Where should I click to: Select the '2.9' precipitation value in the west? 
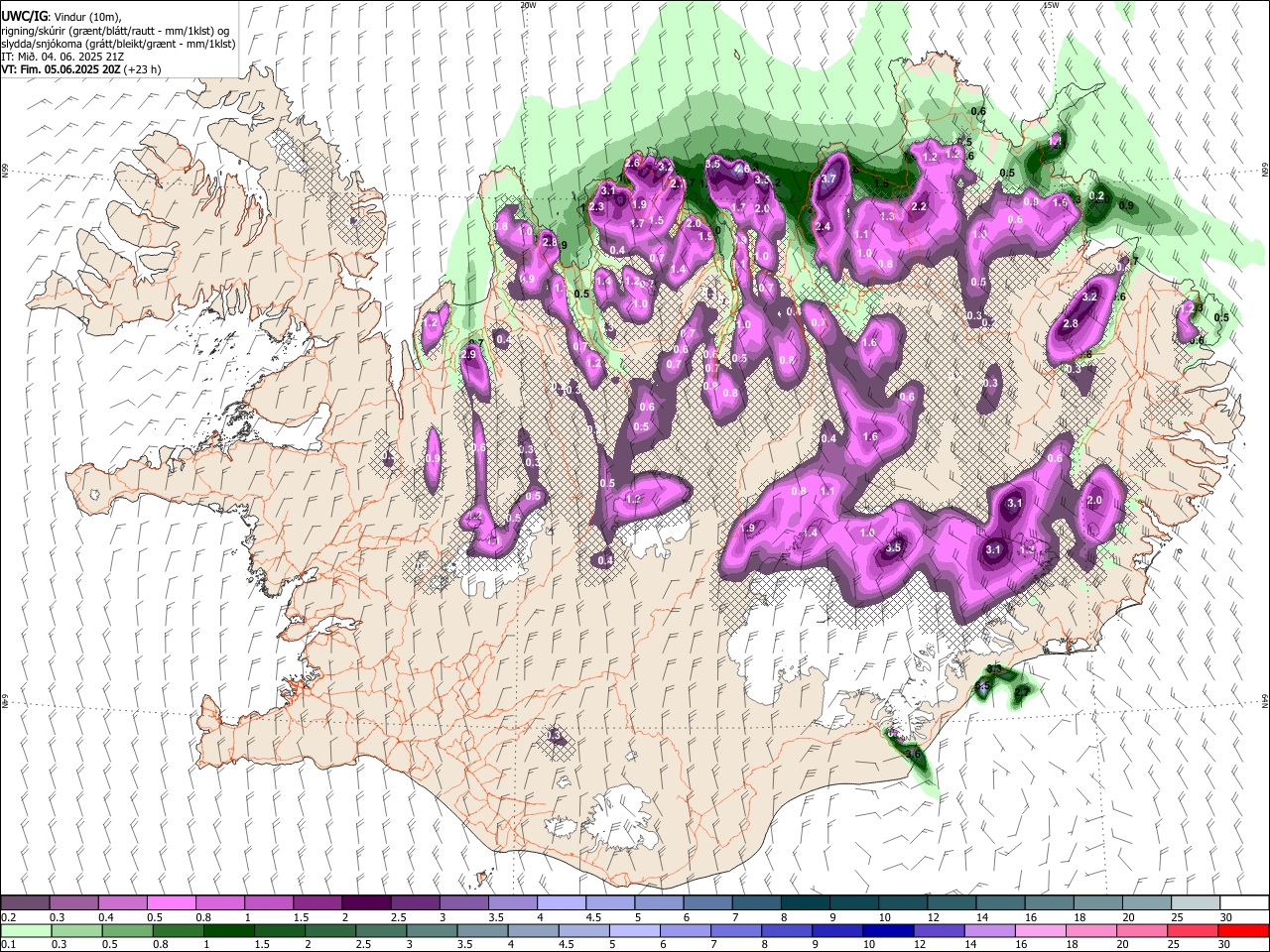pyautogui.click(x=469, y=354)
